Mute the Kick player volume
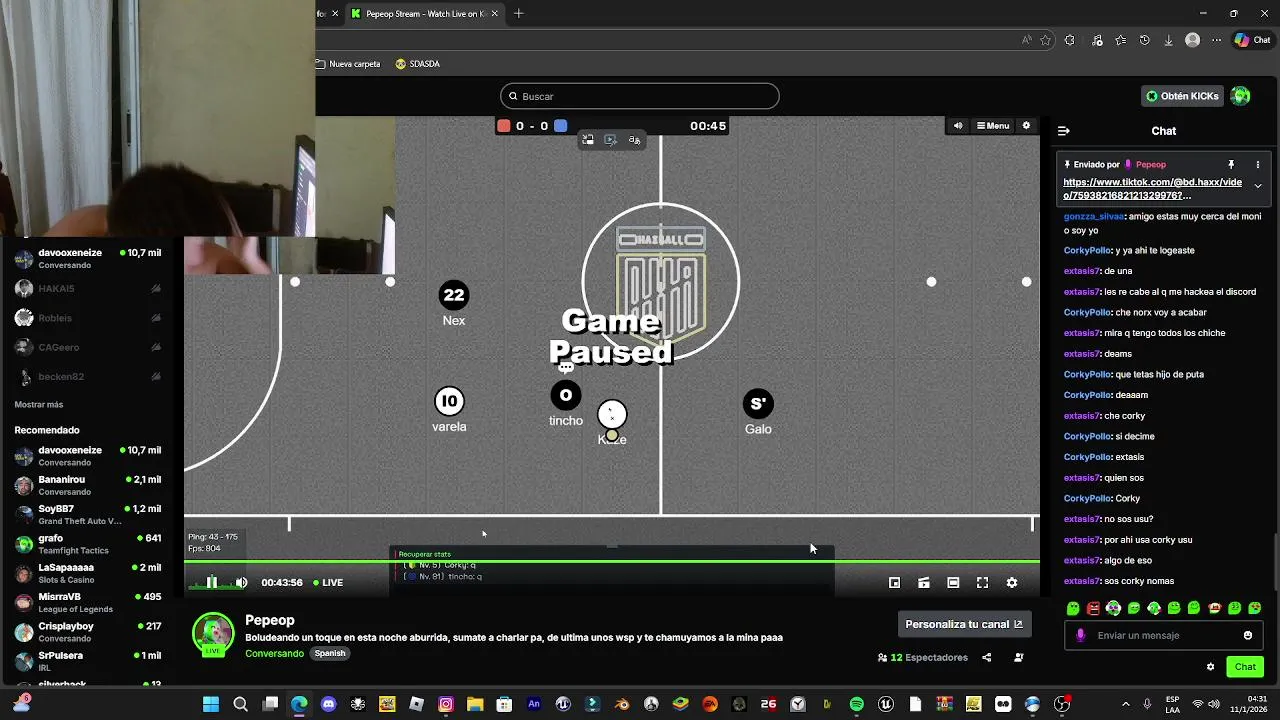The image size is (1280, 720). coord(241,582)
